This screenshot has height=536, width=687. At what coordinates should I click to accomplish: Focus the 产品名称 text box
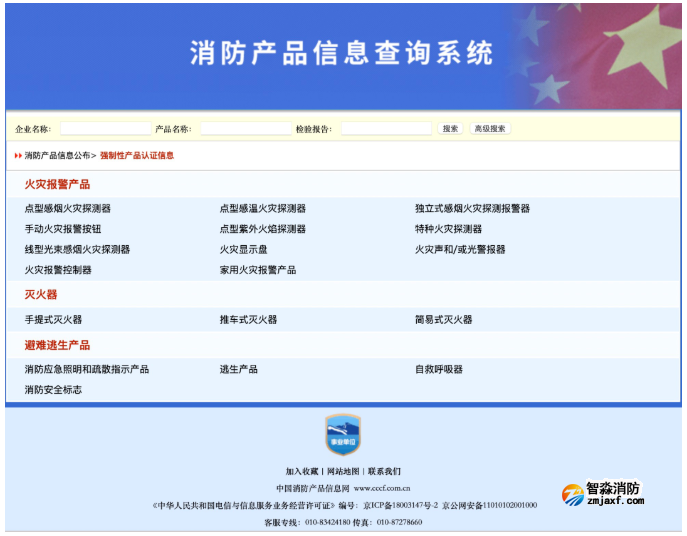tap(245, 129)
